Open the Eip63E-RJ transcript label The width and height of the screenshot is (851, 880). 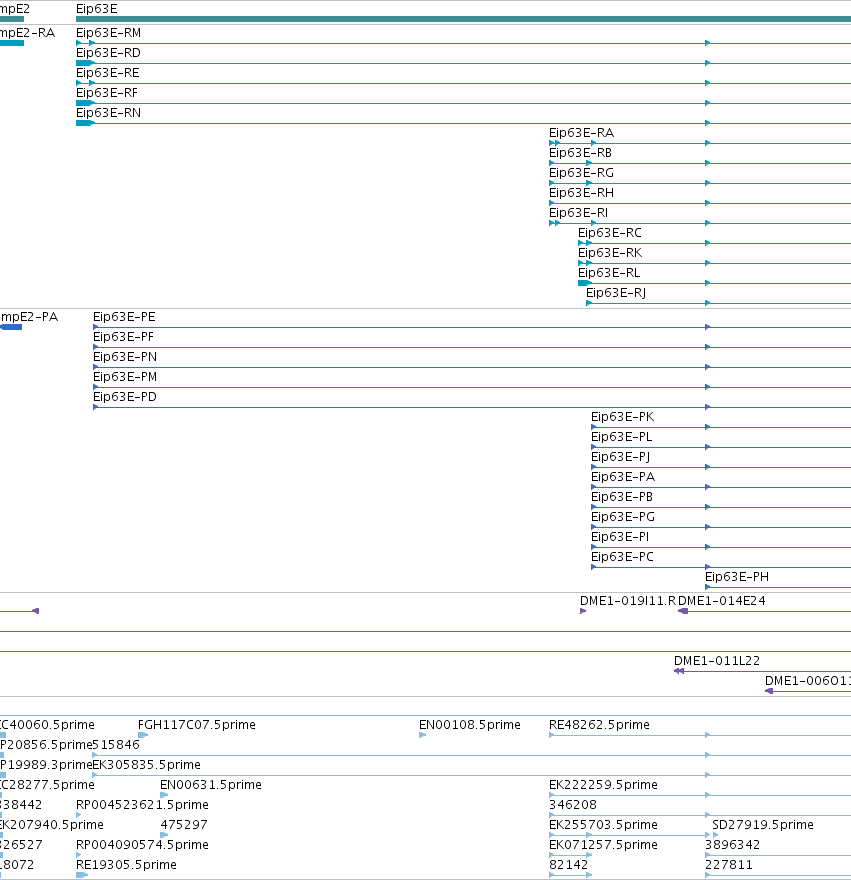[616, 293]
